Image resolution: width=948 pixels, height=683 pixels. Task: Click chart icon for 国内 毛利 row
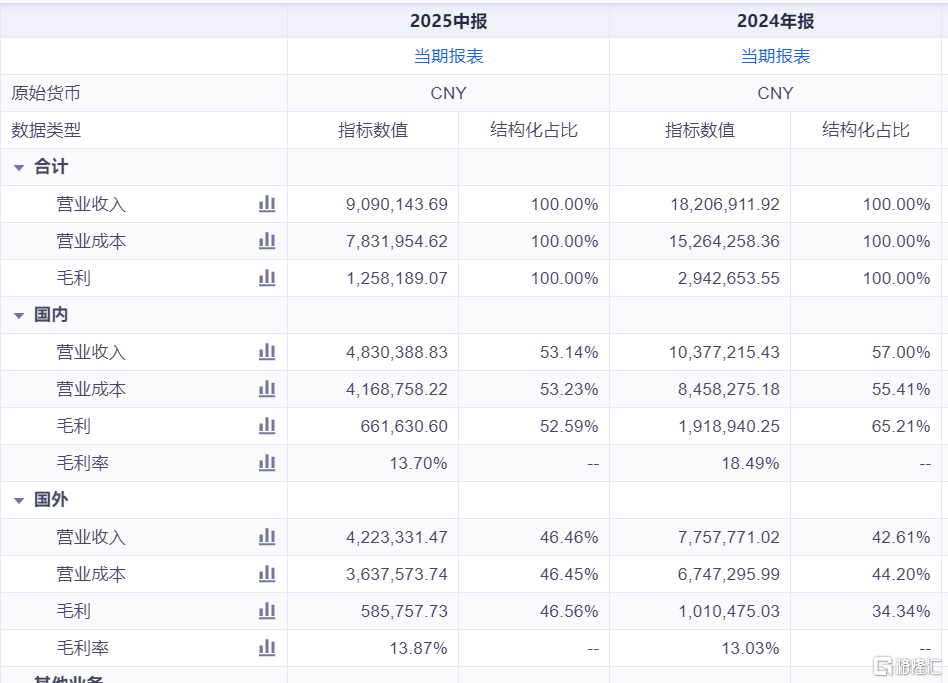click(x=267, y=426)
